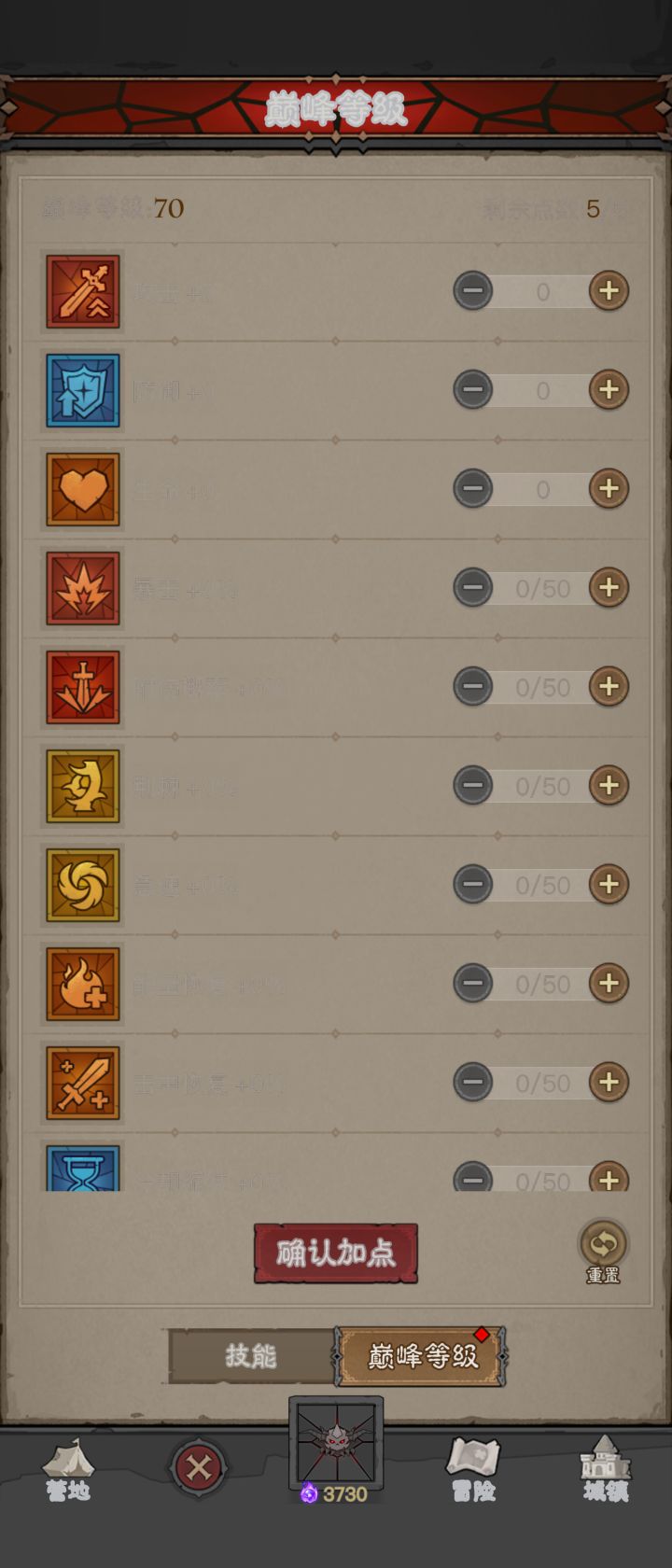
Task: Tap the 0/50 value beside explosion icon
Action: click(542, 588)
